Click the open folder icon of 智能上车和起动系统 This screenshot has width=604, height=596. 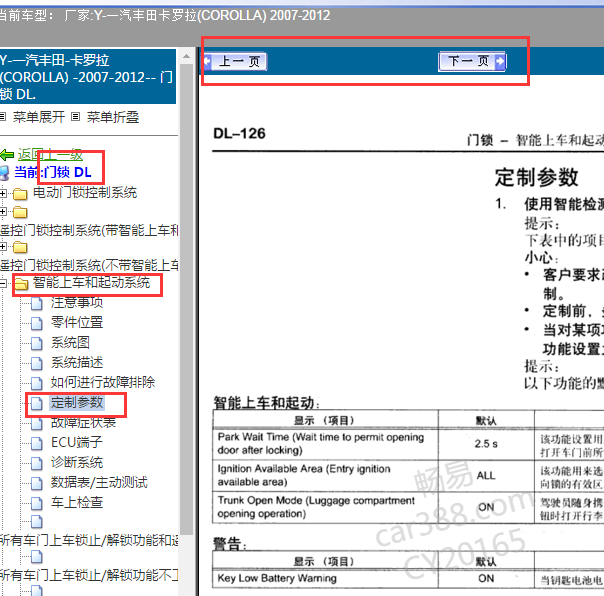coord(21,284)
